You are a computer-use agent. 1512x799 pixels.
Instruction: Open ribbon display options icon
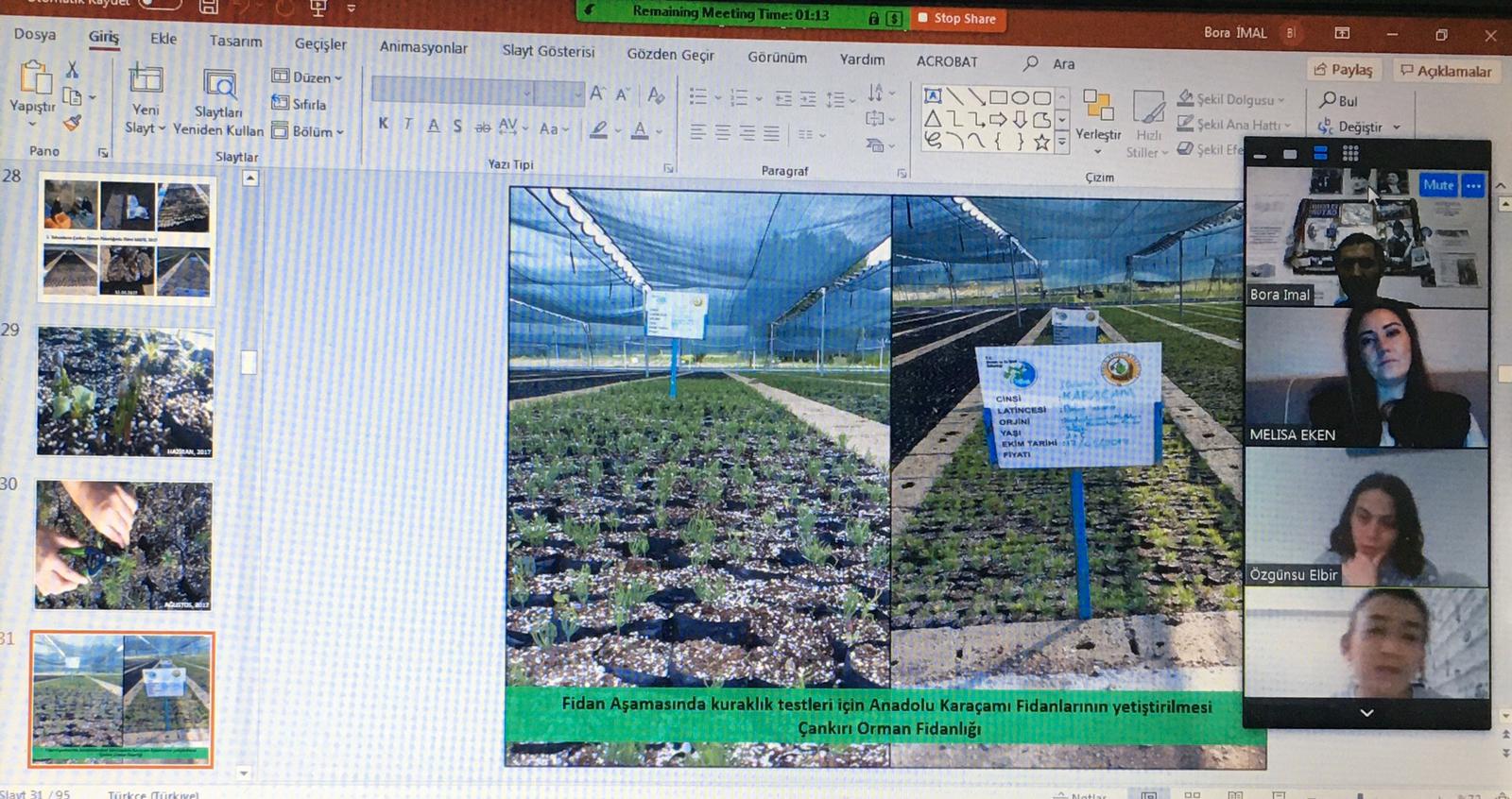pyautogui.click(x=1342, y=33)
